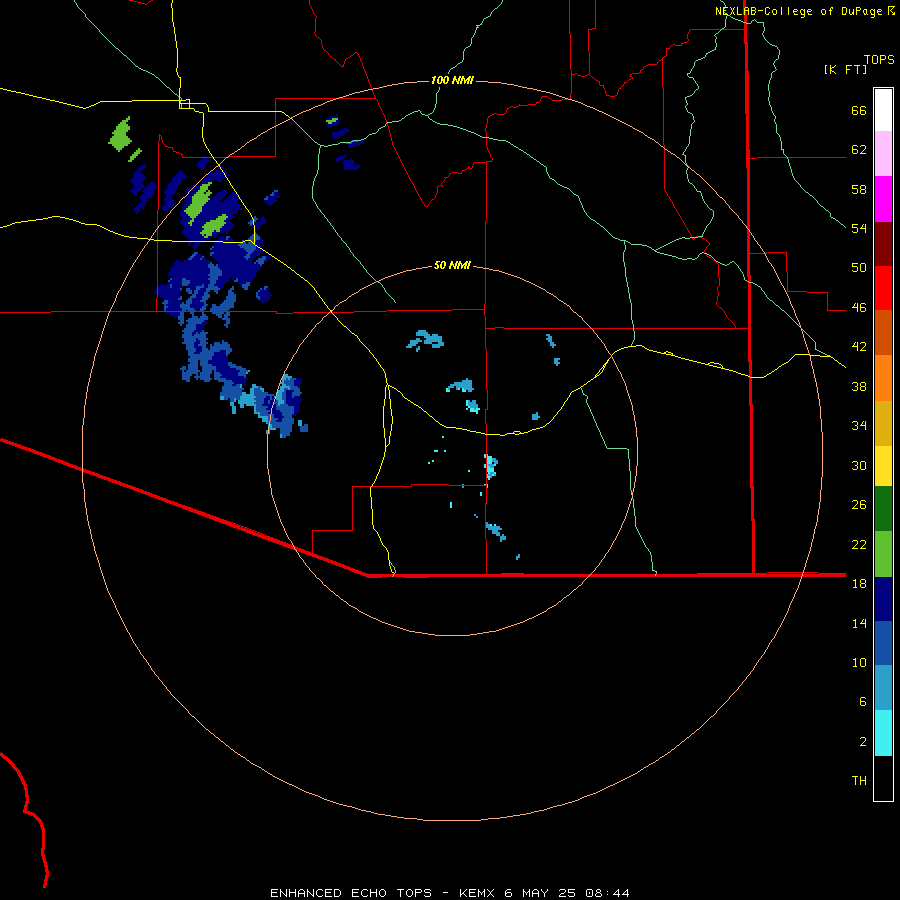
Task: Select the light pink scale swatch
Action: click(883, 154)
